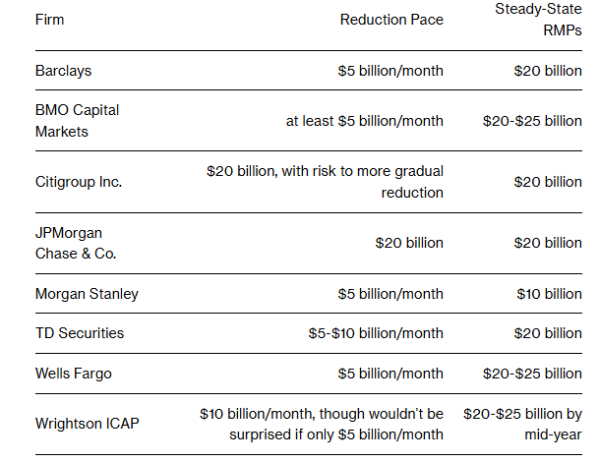Click JPMorgan's $20 billion reduction pace
Image resolution: width=600 pixels, height=462 pixels.
pos(409,243)
